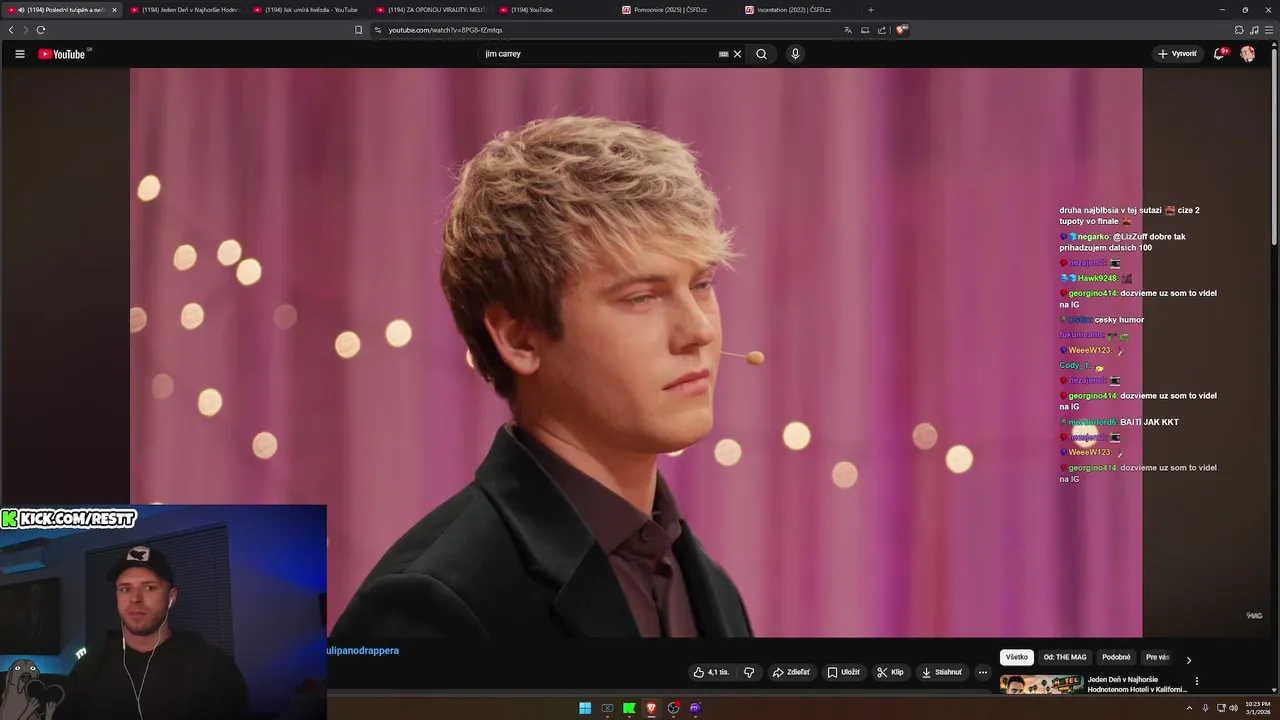Bookmark this page

click(358, 30)
